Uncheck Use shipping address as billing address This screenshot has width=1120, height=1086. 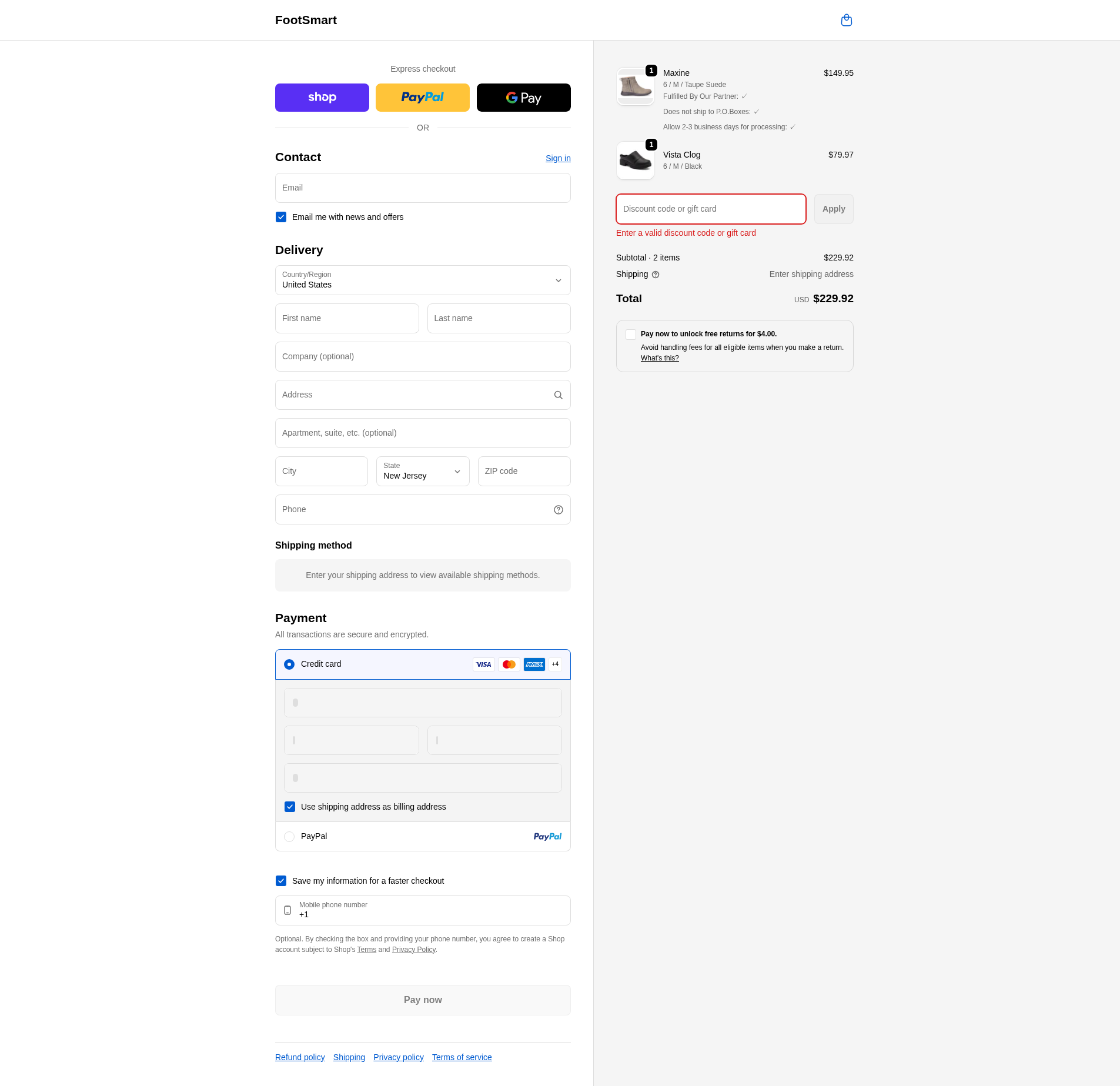click(x=290, y=807)
